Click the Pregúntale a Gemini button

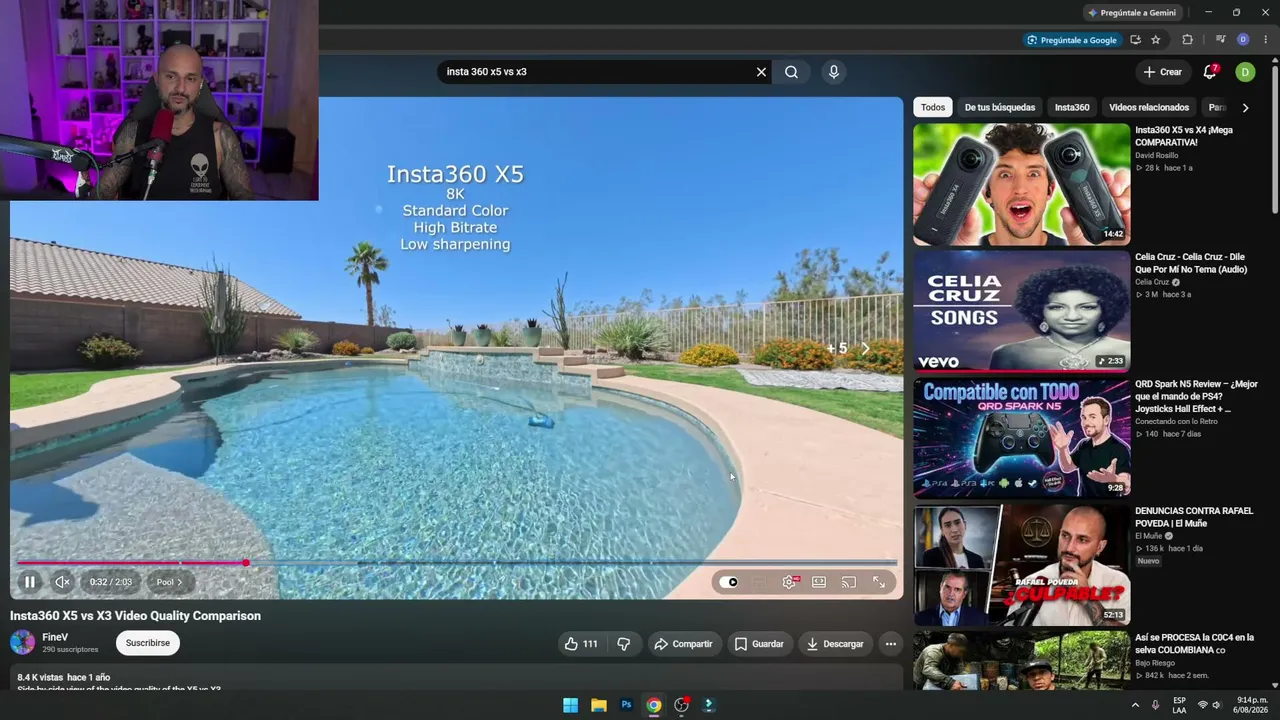coord(1132,13)
